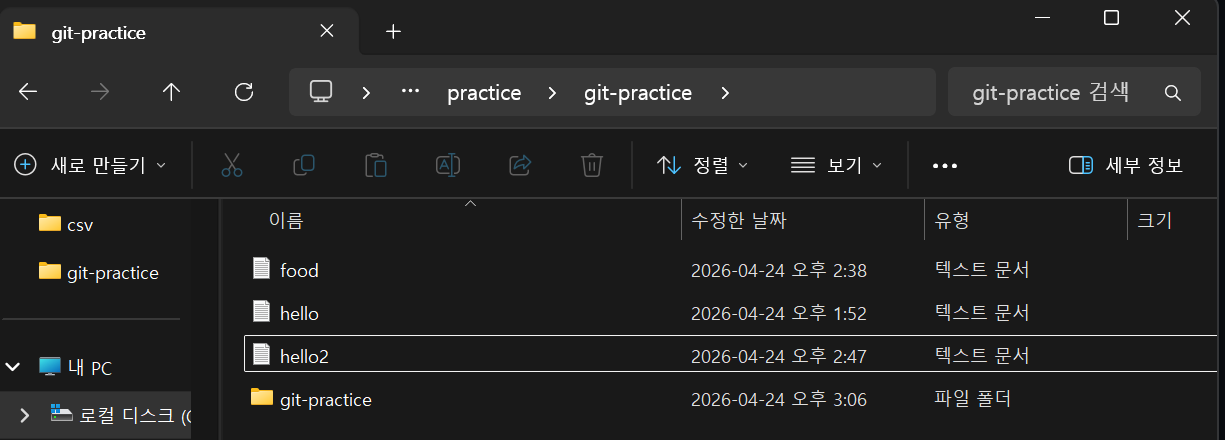The width and height of the screenshot is (1225, 440).
Task: Collapse the 내 PC tree node
Action: (x=13, y=368)
